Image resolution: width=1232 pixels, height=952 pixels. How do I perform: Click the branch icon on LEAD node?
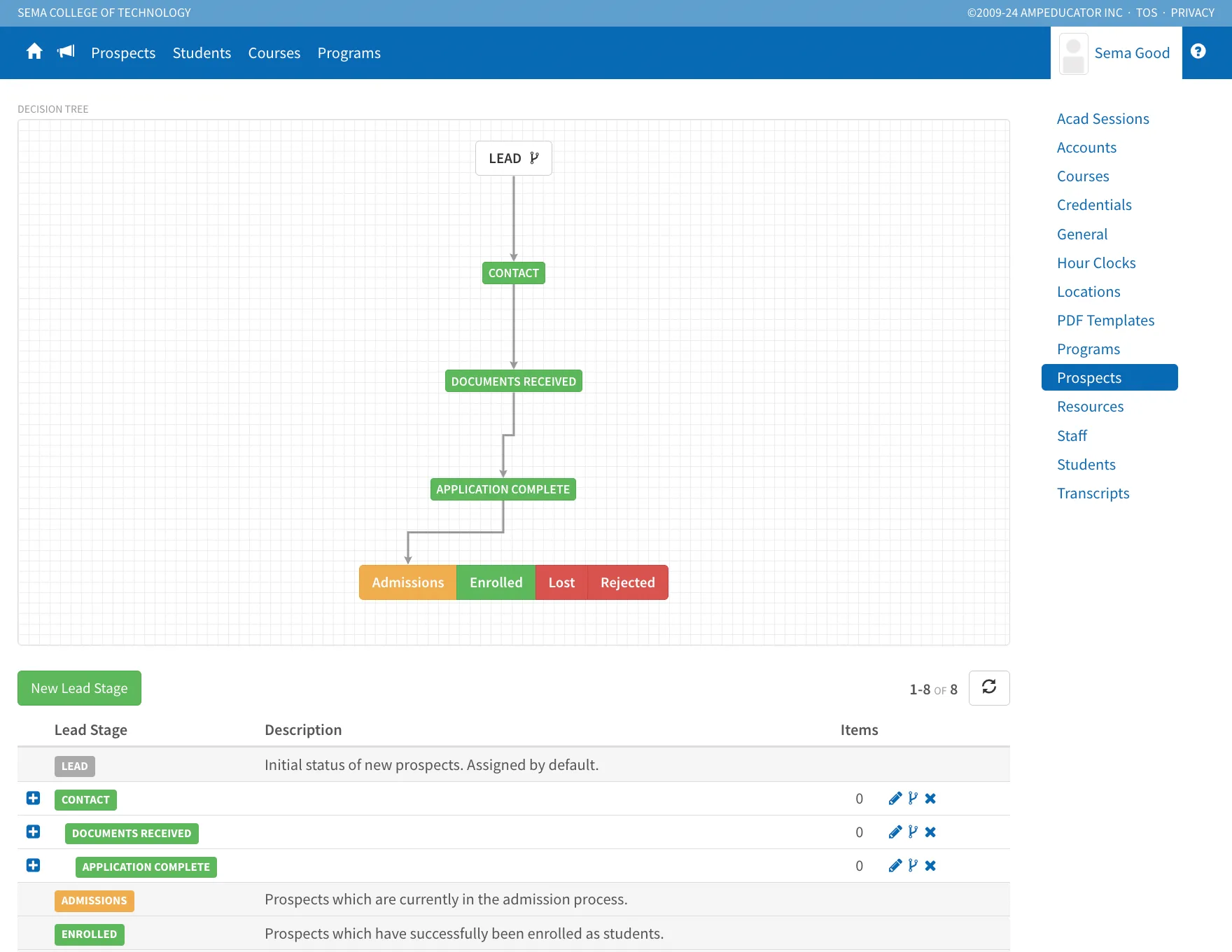coord(535,158)
